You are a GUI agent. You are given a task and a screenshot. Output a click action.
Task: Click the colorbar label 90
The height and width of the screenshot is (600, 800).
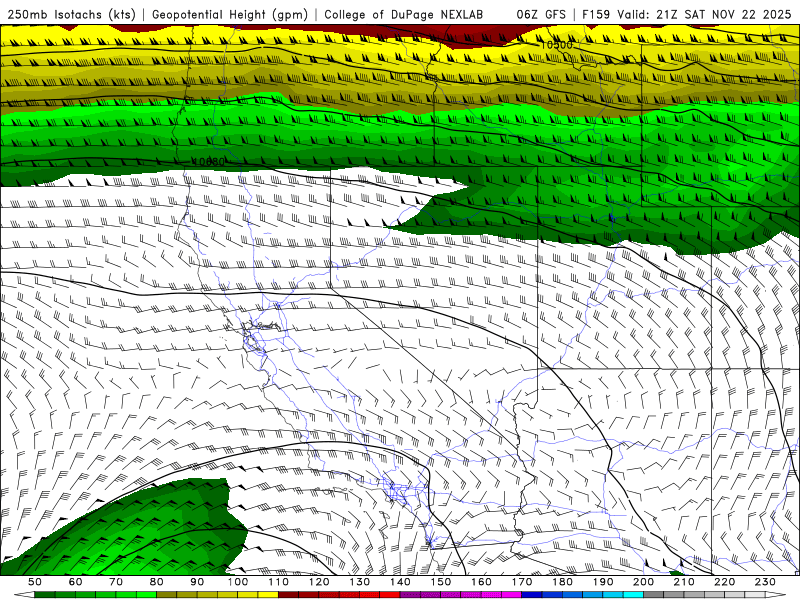[197, 582]
